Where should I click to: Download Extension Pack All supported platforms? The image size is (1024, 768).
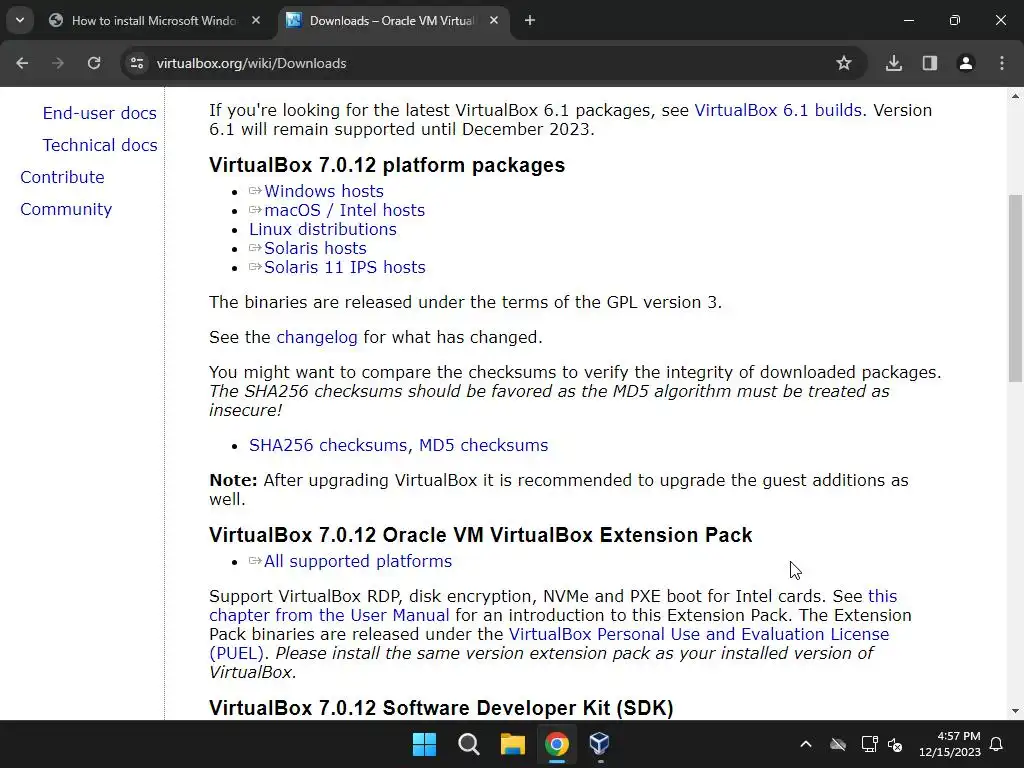357,562
